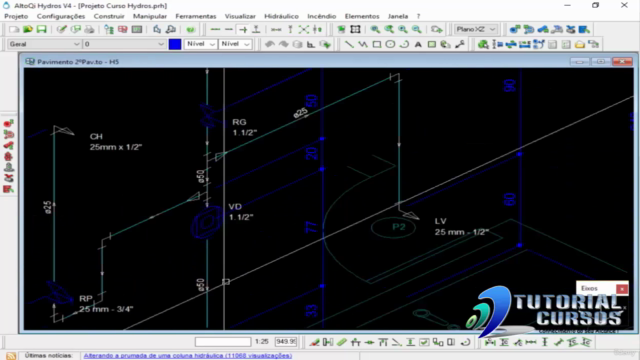640x360 pixels.
Task: Open the first Nível dropdown
Action: click(200, 44)
